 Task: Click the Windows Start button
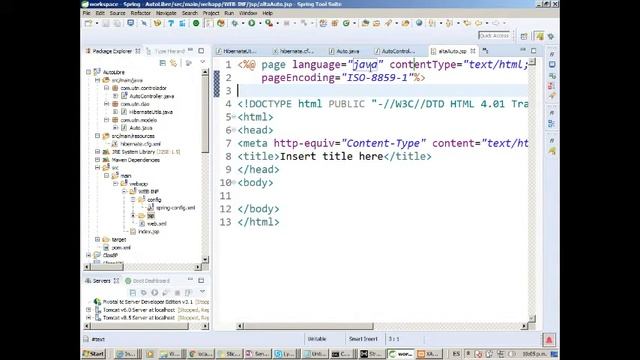click(x=94, y=353)
